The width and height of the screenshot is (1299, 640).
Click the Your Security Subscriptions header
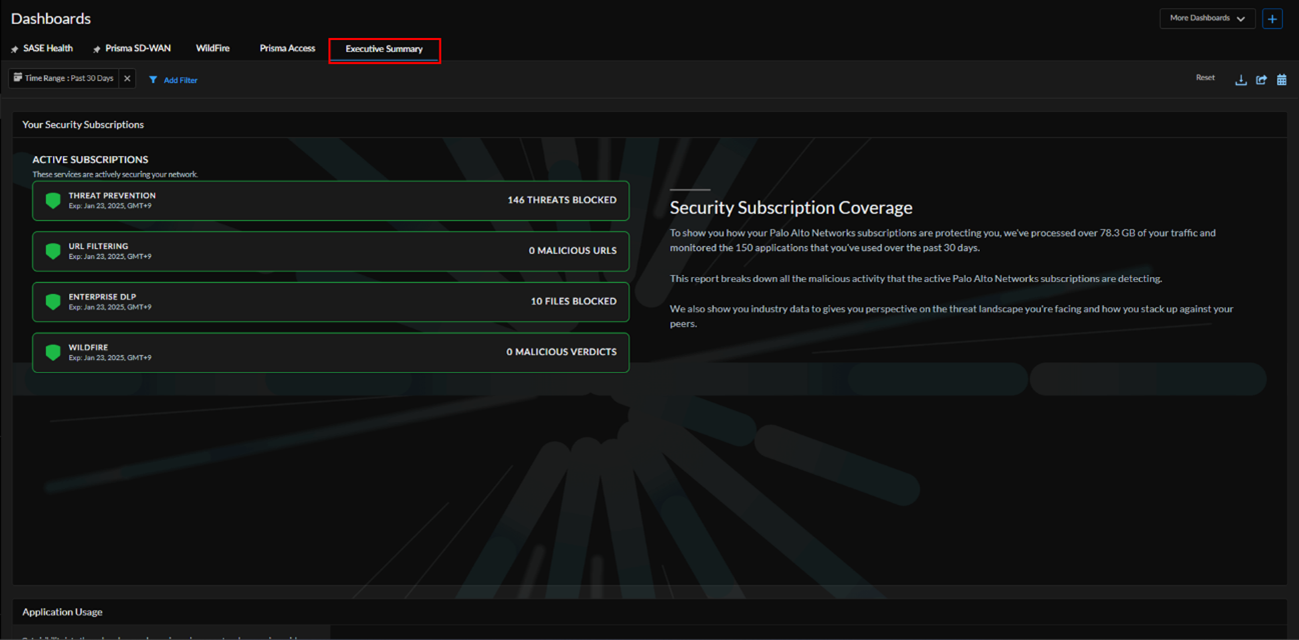83,125
